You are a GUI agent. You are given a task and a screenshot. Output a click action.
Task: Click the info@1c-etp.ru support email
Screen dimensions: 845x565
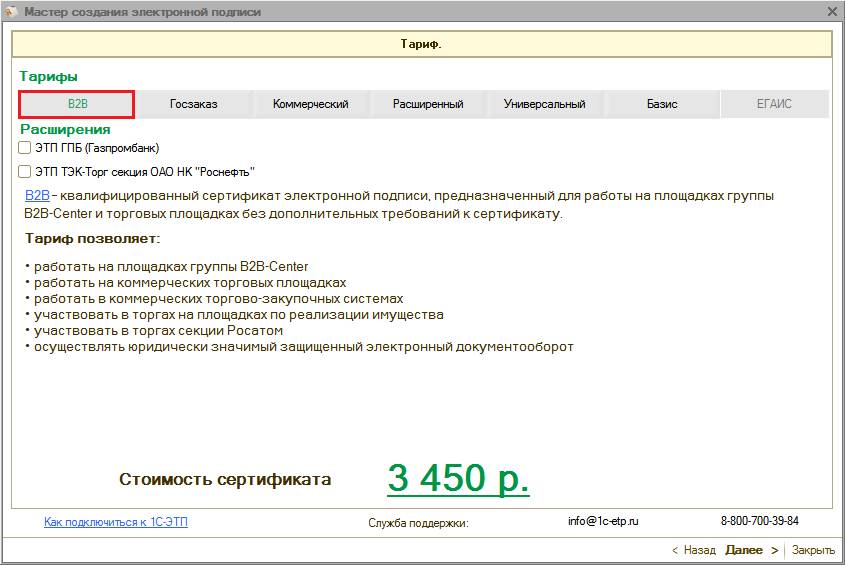603,521
